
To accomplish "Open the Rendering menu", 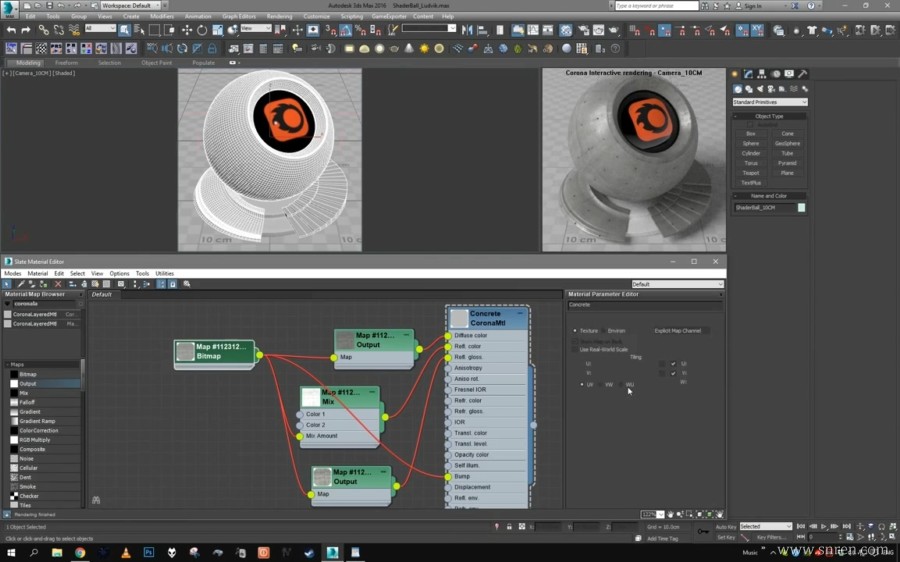I will coord(279,16).
